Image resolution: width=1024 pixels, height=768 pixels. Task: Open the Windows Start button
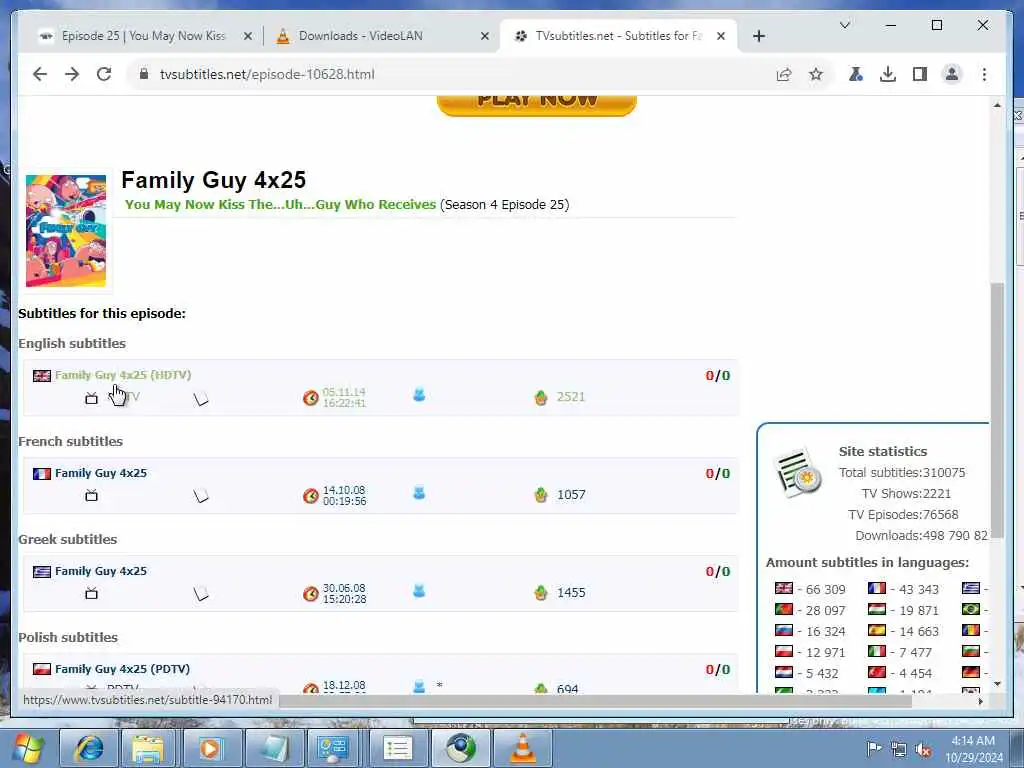click(x=27, y=748)
